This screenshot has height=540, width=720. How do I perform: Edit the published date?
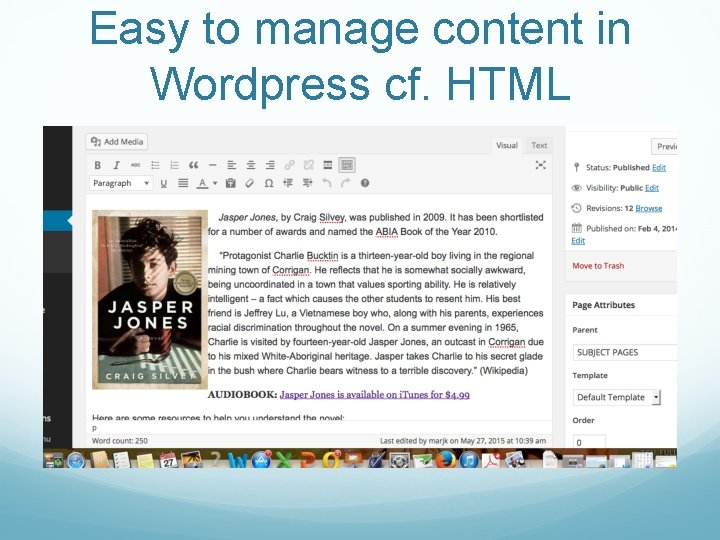pyautogui.click(x=578, y=241)
